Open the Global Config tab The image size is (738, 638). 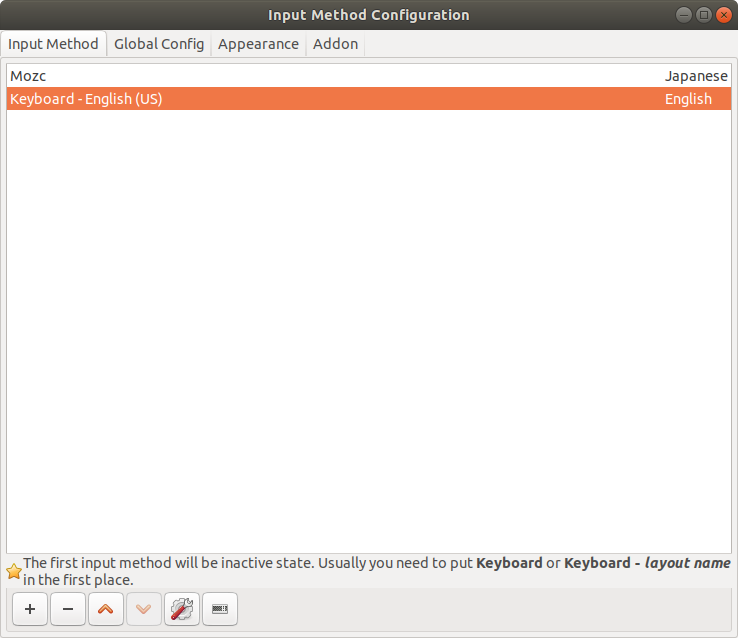[159, 44]
